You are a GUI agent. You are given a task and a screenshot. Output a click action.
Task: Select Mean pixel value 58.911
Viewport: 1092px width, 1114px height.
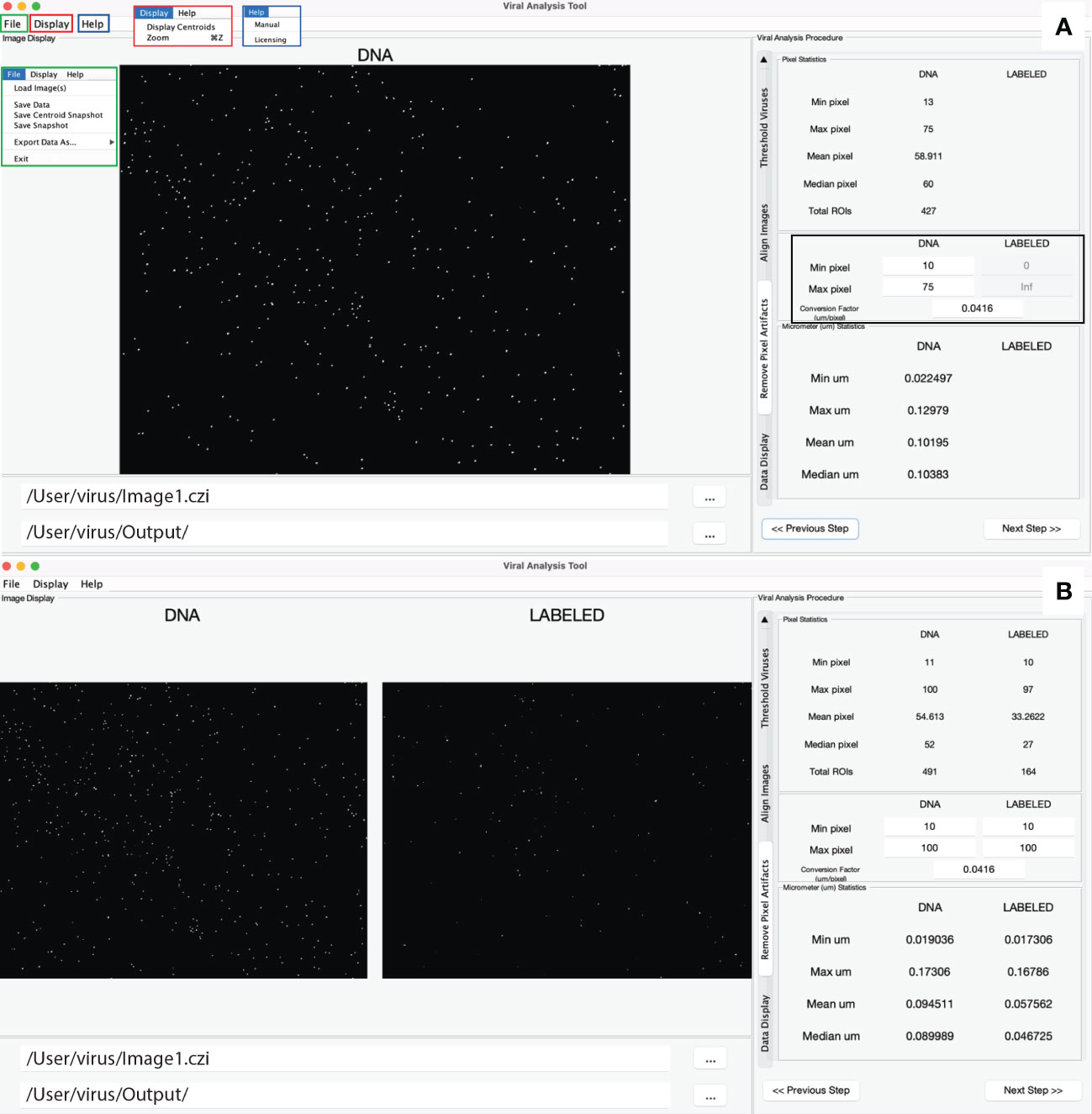[x=928, y=156]
